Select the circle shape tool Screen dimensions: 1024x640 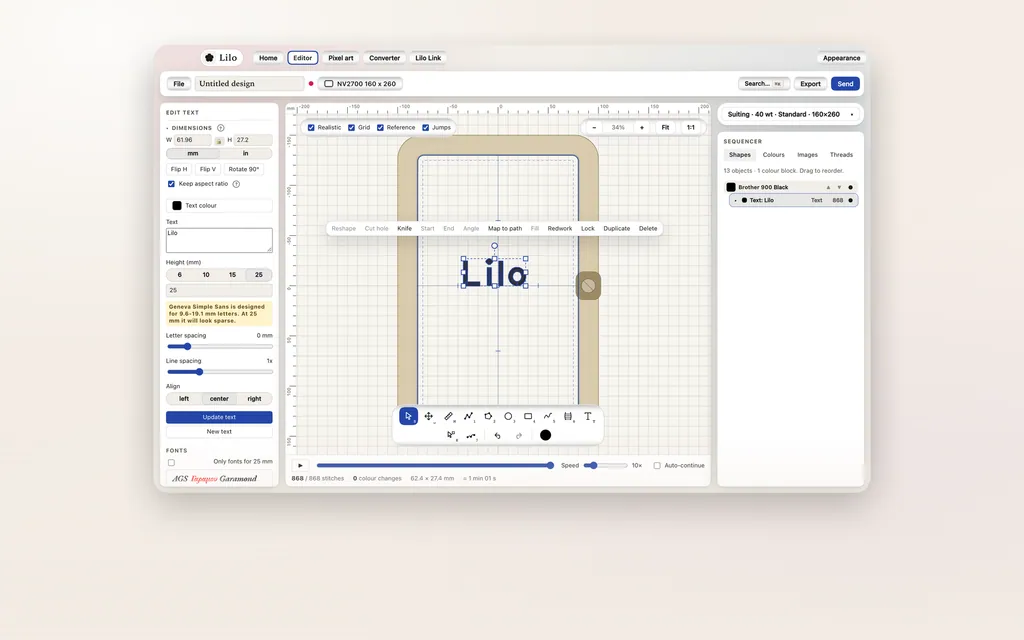(508, 416)
